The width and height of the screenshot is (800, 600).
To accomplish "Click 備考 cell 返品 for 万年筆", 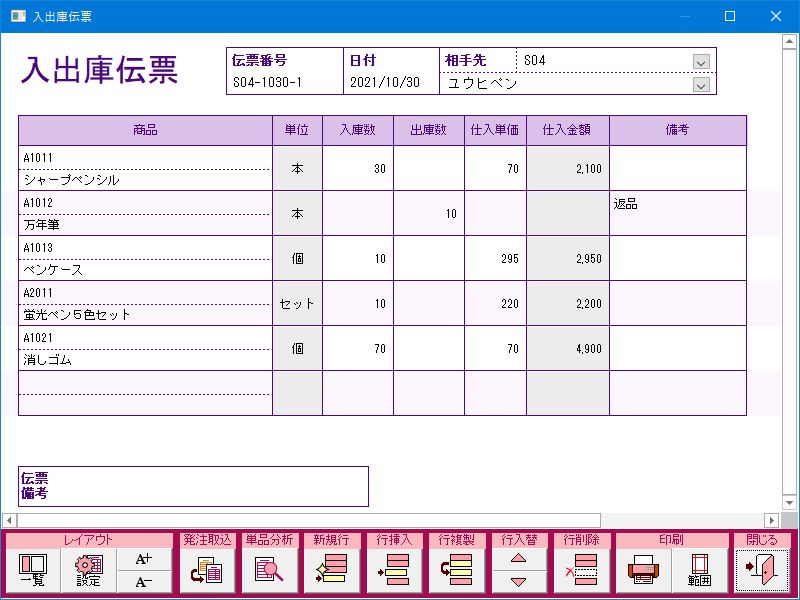I will pyautogui.click(x=678, y=213).
